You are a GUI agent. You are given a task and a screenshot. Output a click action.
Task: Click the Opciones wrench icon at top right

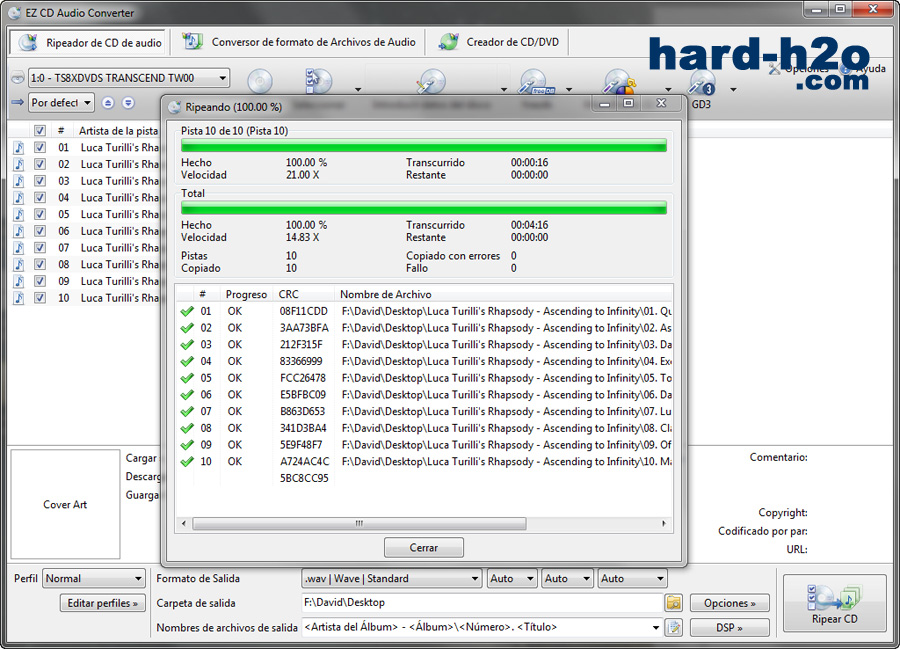[x=774, y=69]
